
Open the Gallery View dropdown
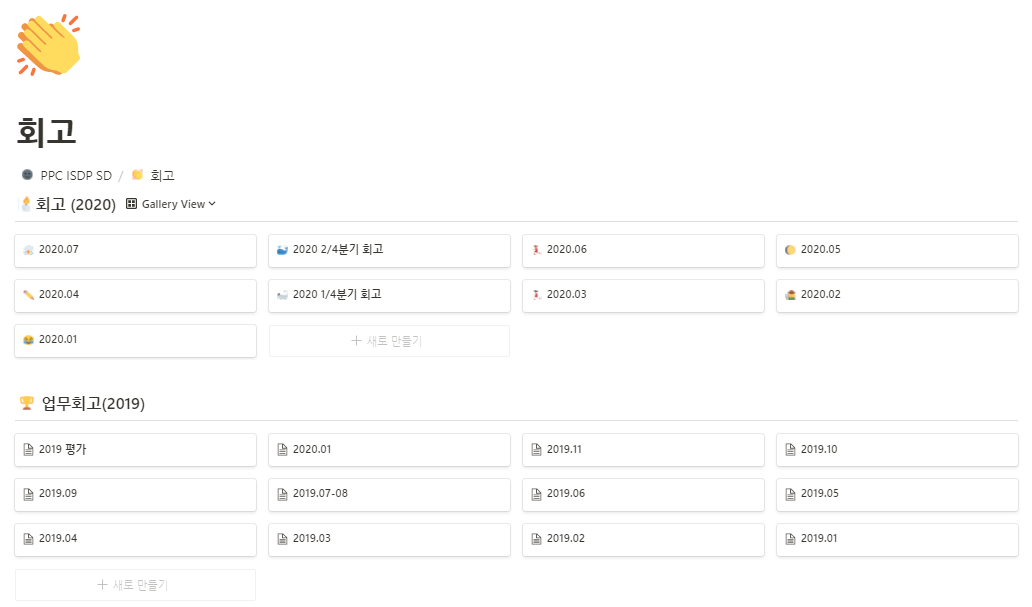pyautogui.click(x=170, y=204)
